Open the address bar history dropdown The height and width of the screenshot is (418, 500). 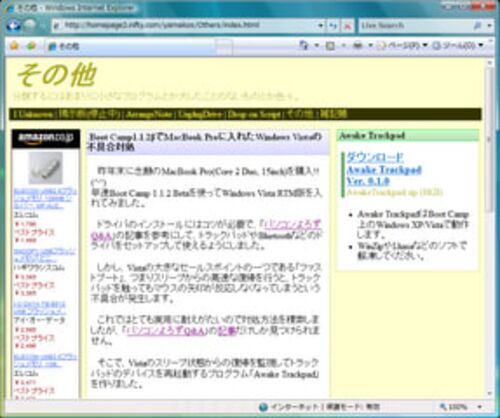coord(320,25)
